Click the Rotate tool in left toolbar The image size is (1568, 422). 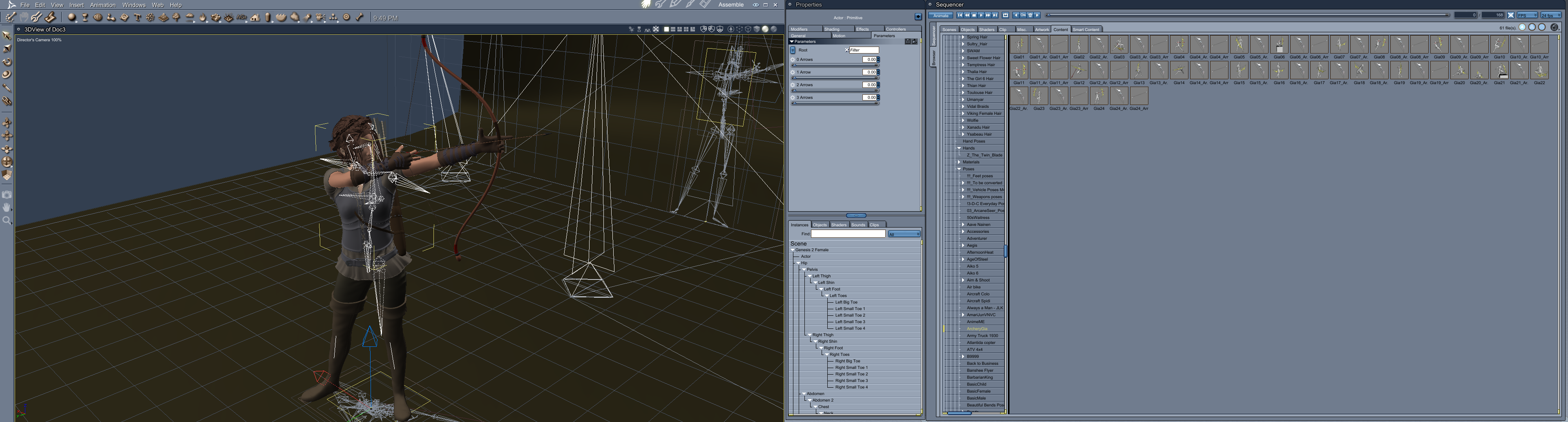7,62
